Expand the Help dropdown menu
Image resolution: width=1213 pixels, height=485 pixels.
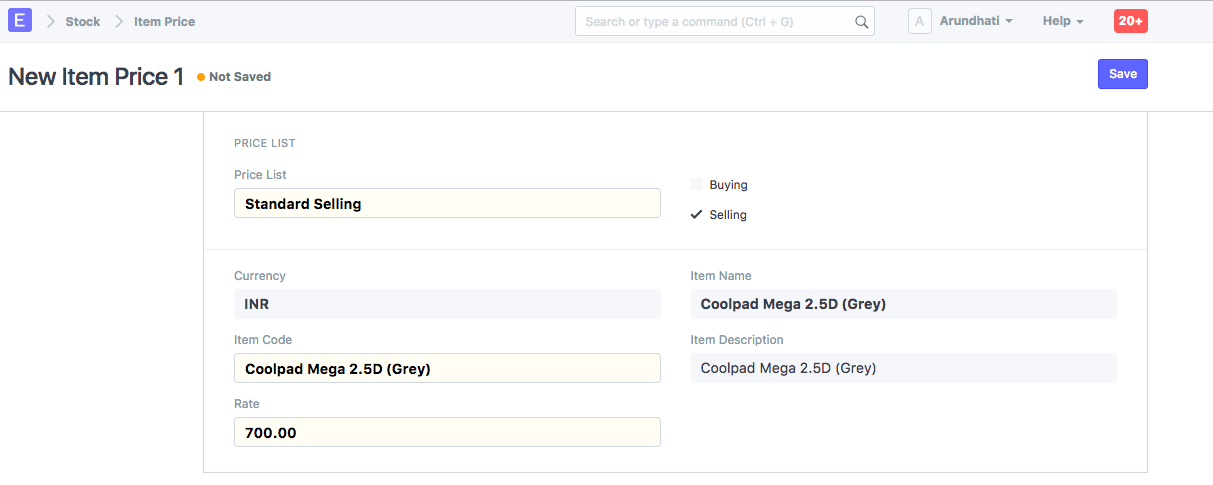[1062, 21]
